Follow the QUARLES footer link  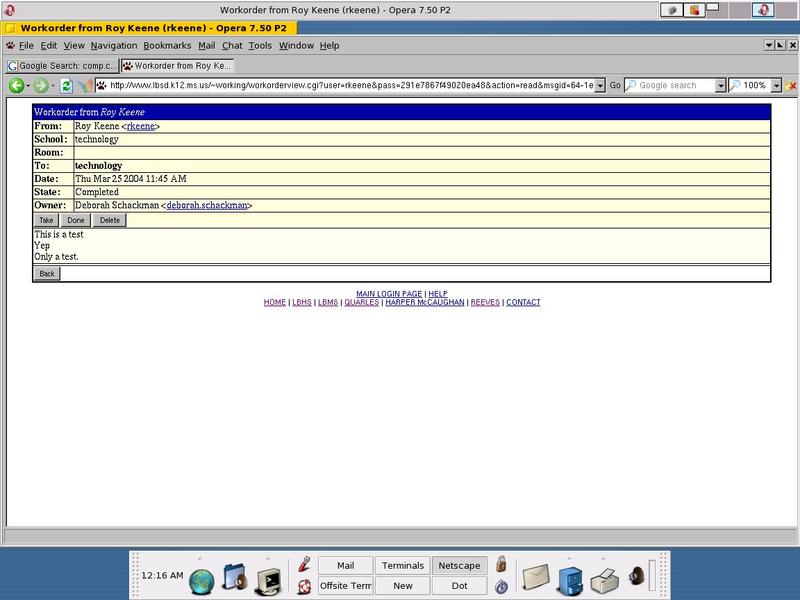tap(361, 302)
